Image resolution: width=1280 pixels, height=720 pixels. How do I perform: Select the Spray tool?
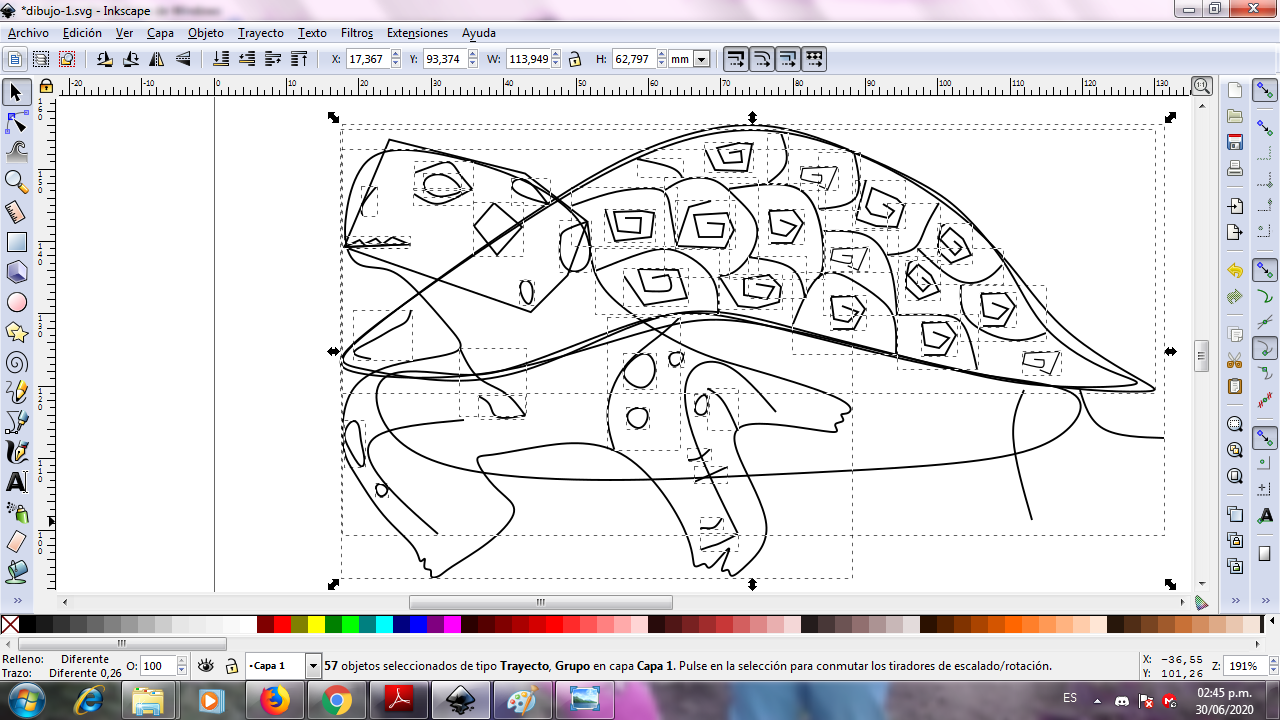pos(16,512)
